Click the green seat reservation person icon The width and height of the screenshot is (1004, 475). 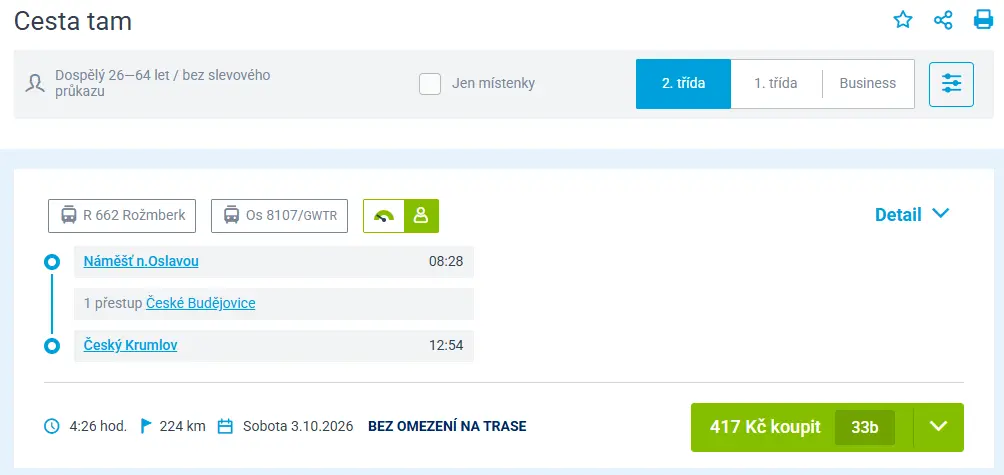[421, 216]
